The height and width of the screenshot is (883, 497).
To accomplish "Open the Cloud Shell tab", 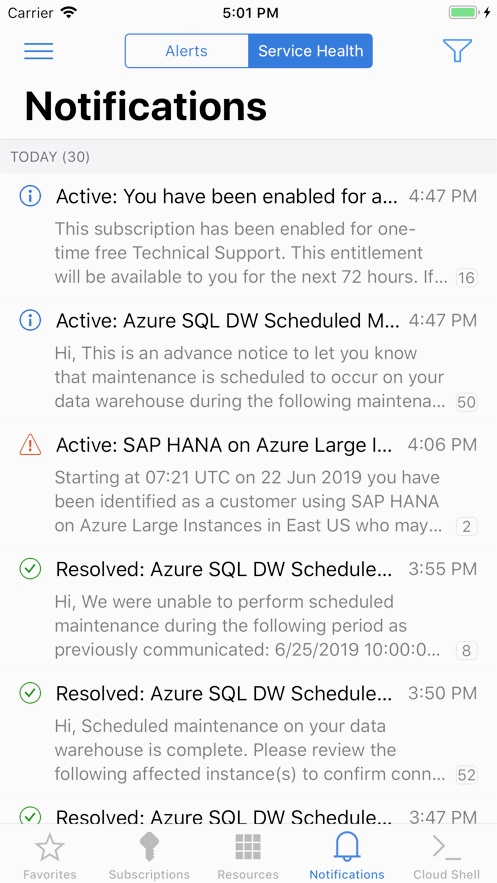I will point(446,856).
